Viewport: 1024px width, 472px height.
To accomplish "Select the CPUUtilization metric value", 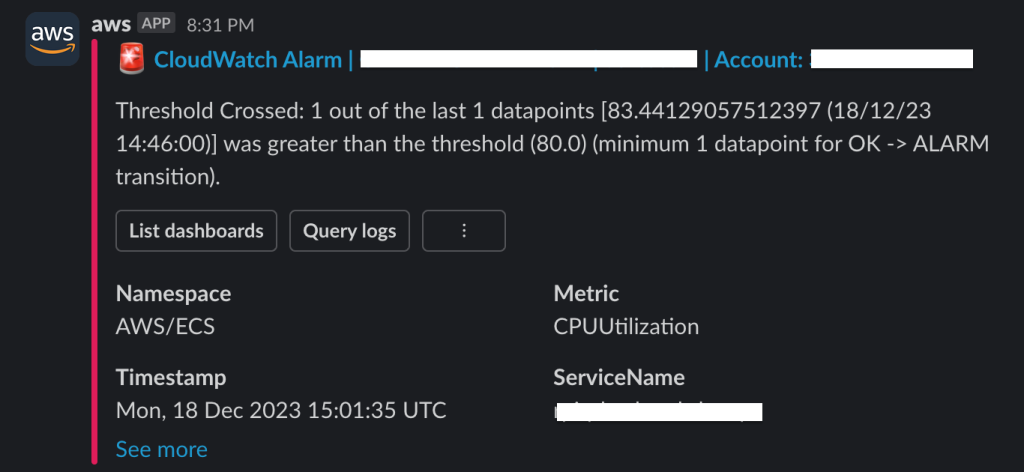I will [626, 326].
